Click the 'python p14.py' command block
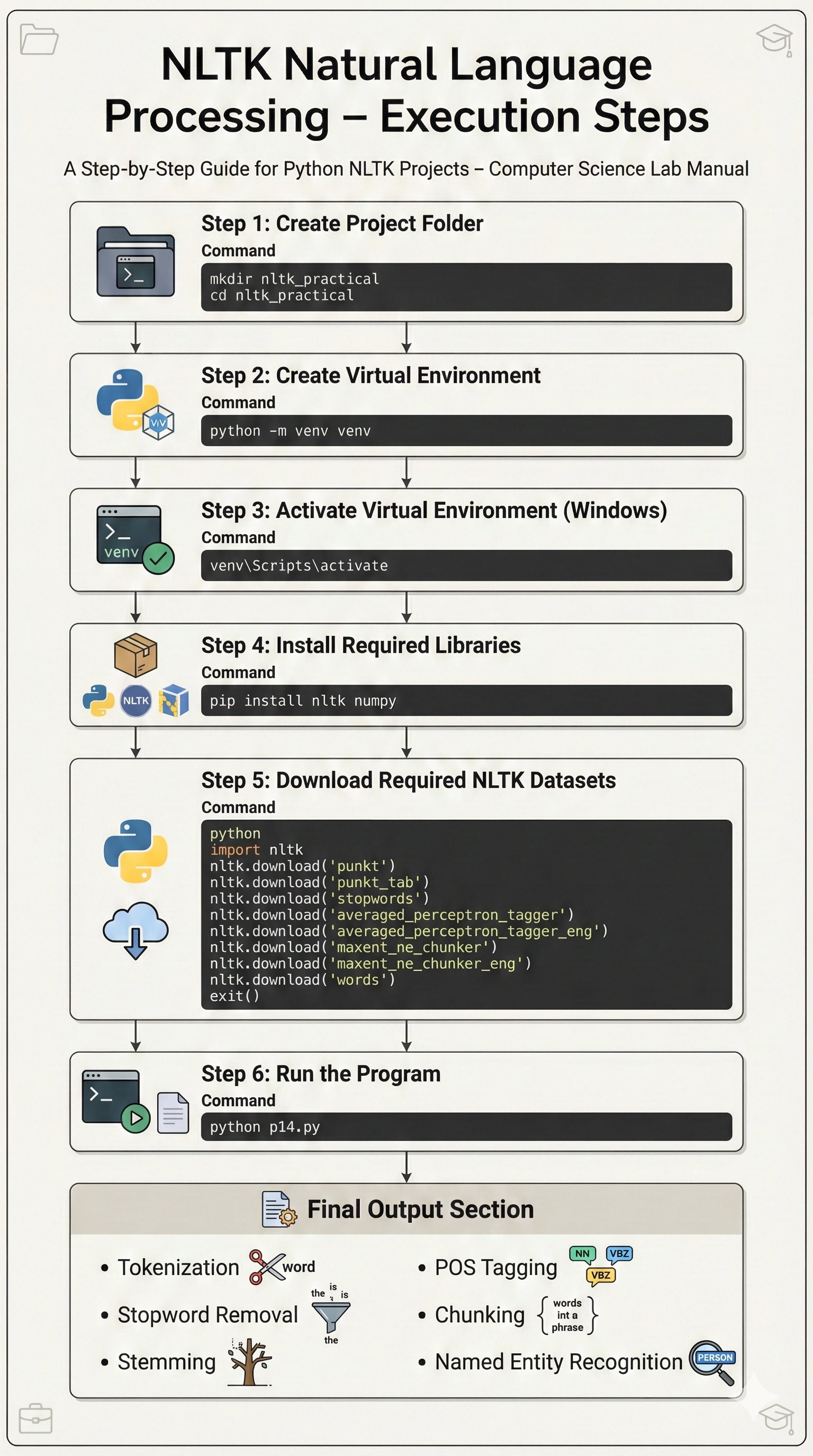813x1456 pixels. 466,1127
